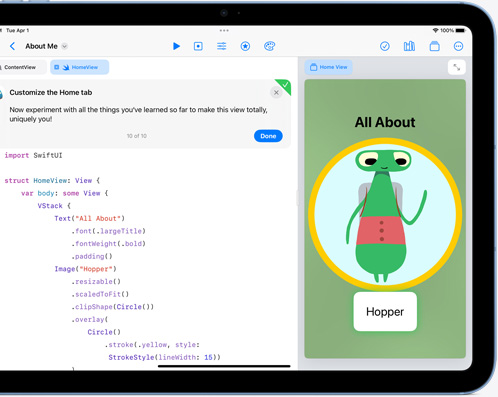Select the HomeView file tab
Viewport: 498px width, 397px height.
(x=80, y=67)
